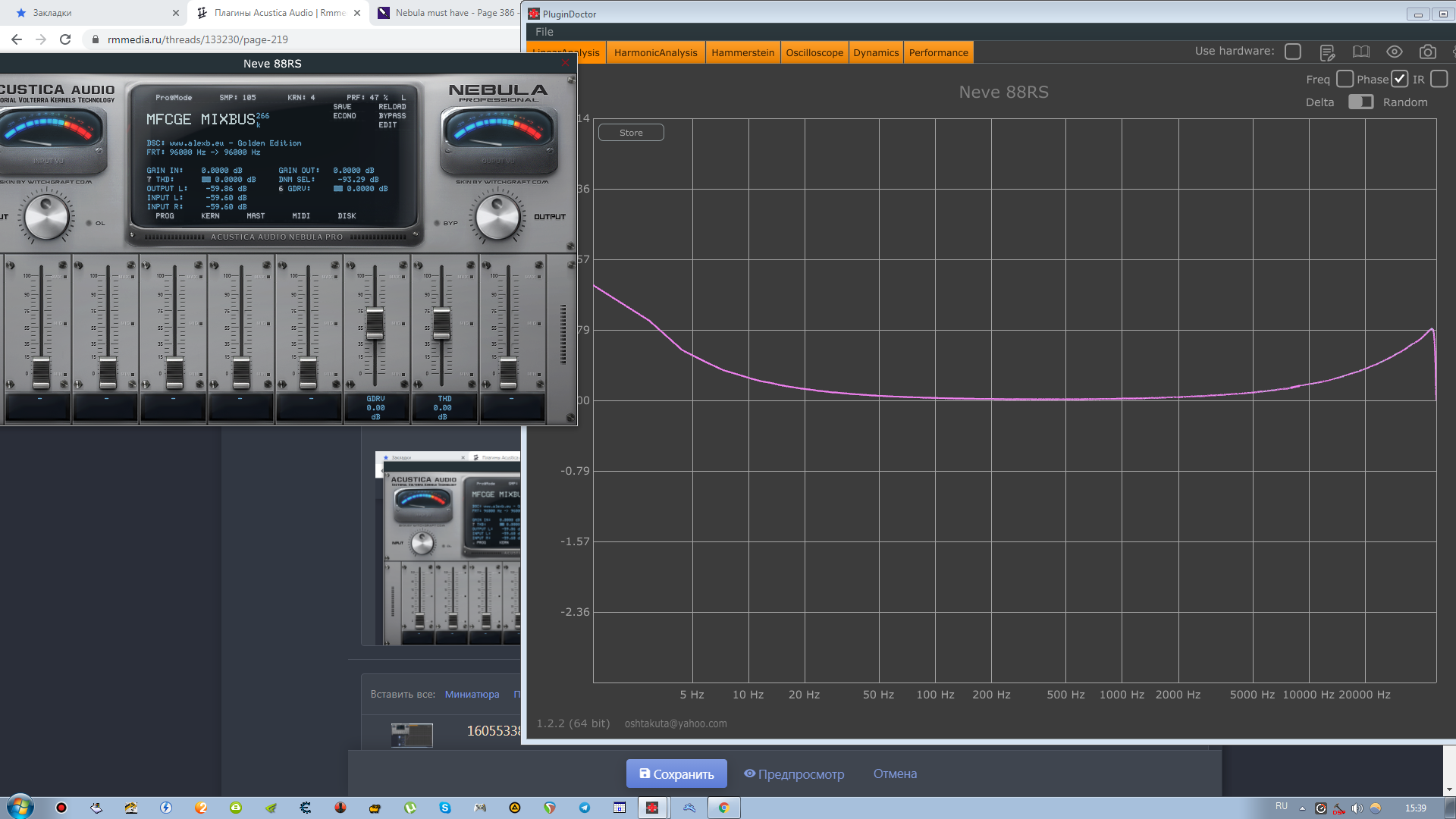Open Telegram from the taskbar
The height and width of the screenshot is (819, 1456).
[x=585, y=808]
